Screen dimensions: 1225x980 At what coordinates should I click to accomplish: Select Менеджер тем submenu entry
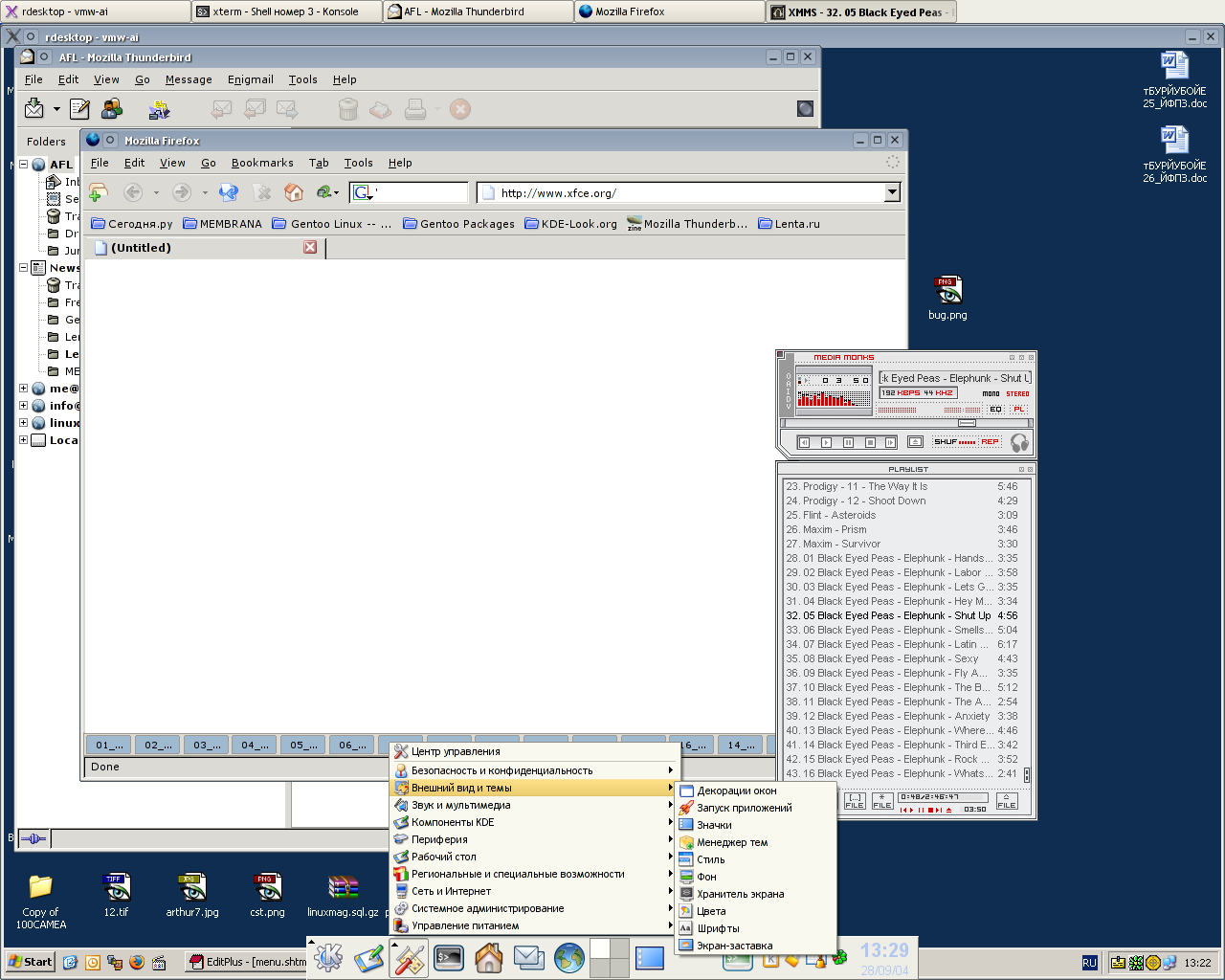pyautogui.click(x=755, y=842)
